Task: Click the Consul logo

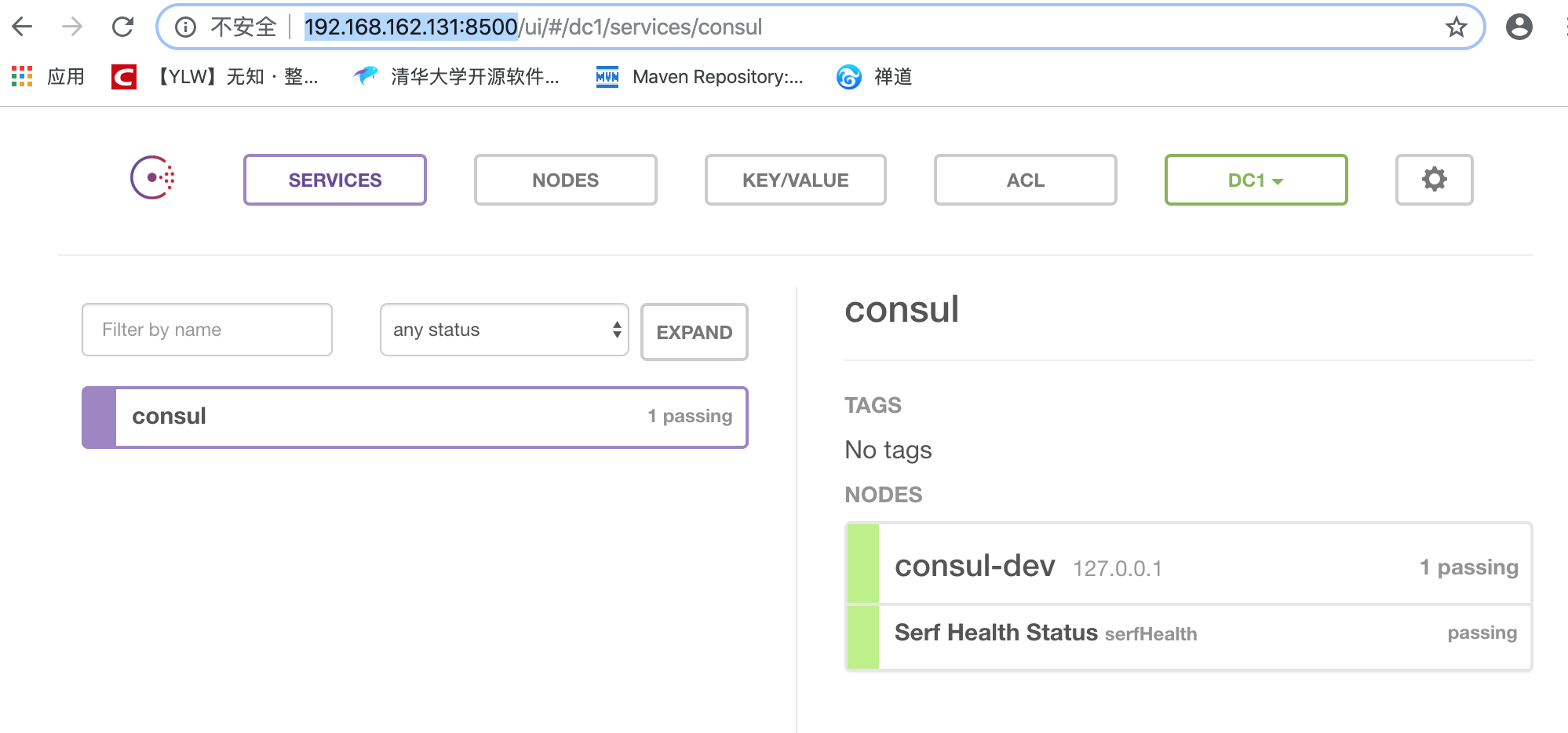Action: (x=152, y=177)
